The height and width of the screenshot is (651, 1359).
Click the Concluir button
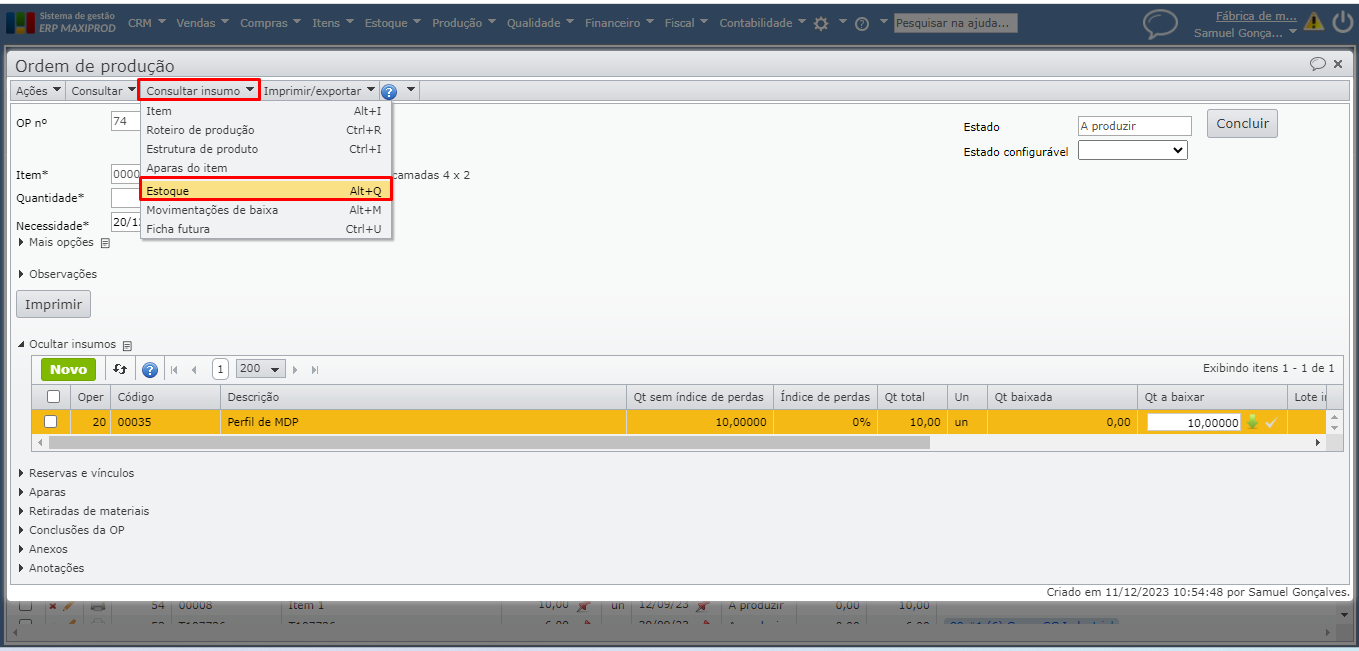click(x=1242, y=124)
